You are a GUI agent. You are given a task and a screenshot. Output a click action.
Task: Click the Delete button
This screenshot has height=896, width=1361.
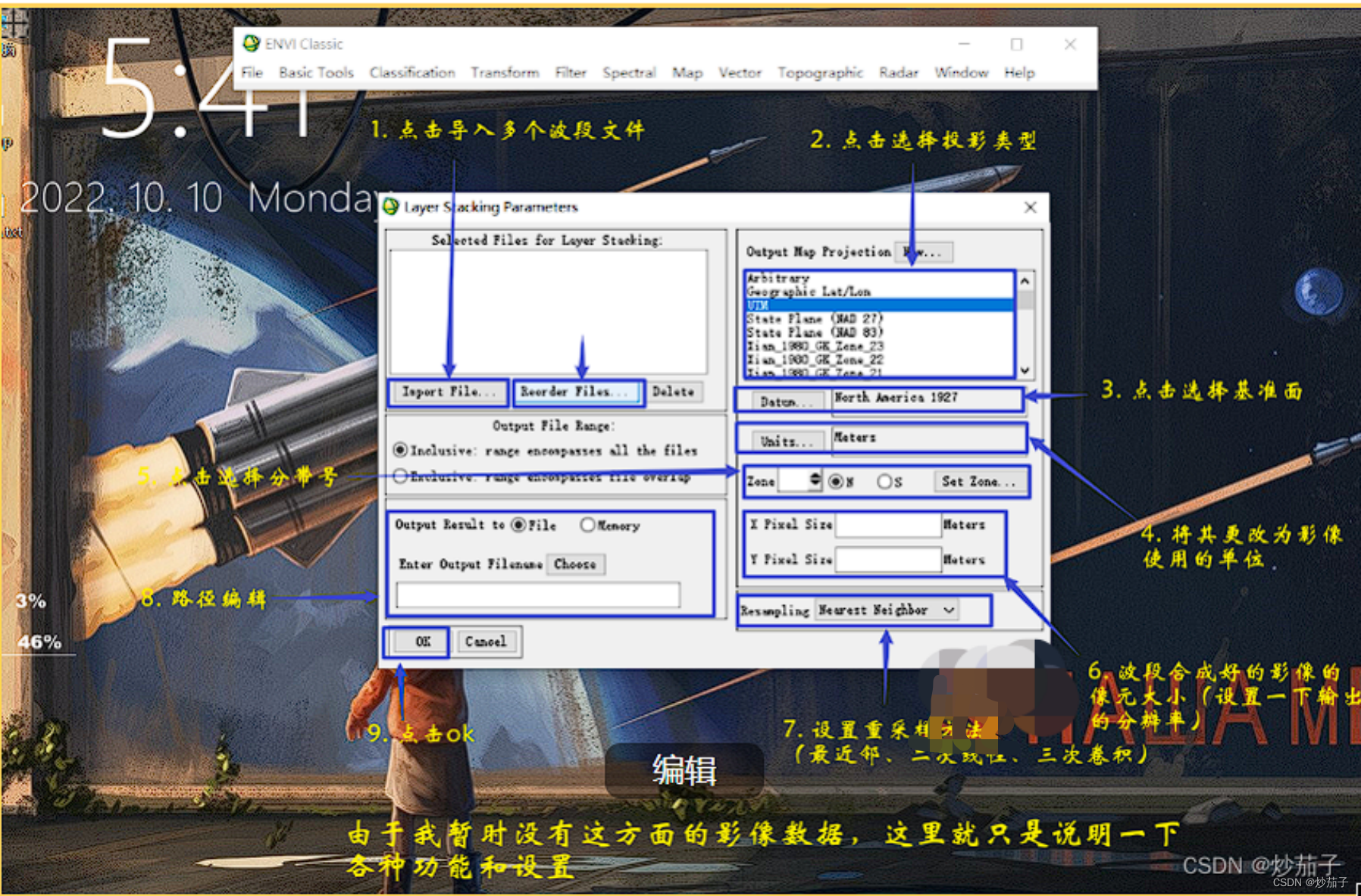(673, 392)
